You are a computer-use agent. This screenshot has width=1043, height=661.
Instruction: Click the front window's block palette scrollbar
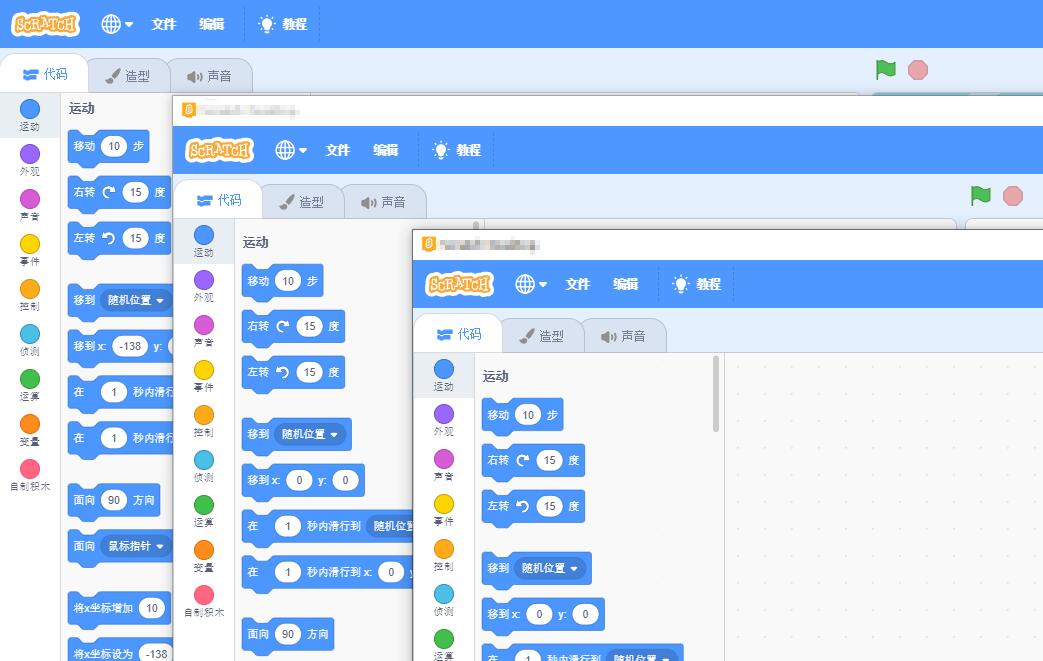point(716,394)
